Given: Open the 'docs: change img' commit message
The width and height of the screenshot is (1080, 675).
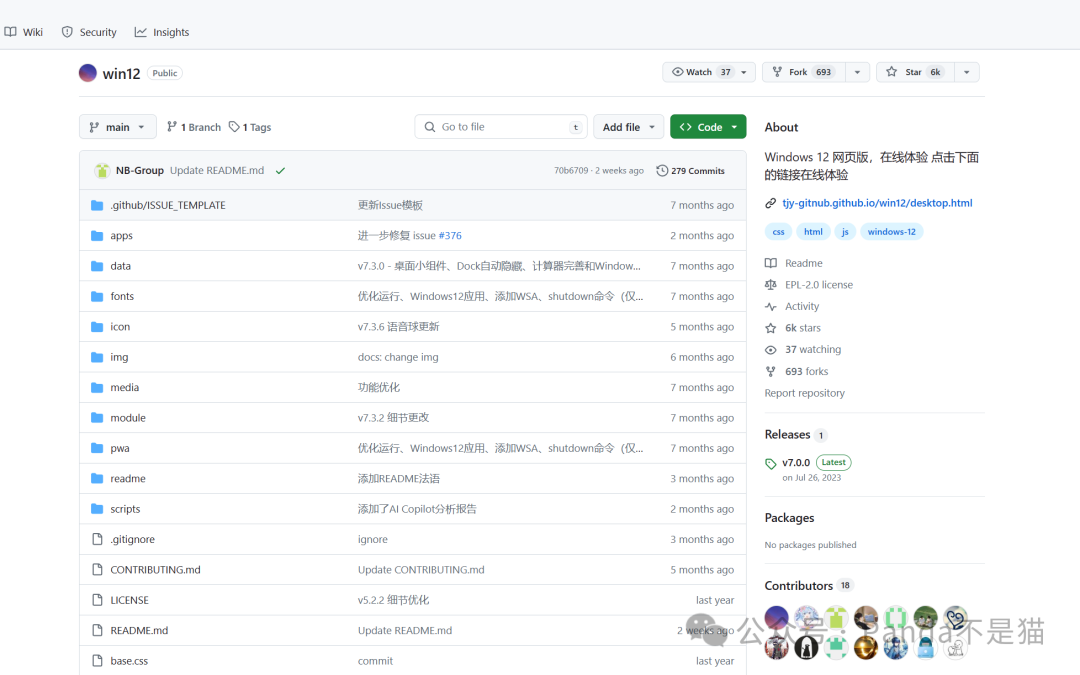Looking at the screenshot, I should point(398,357).
